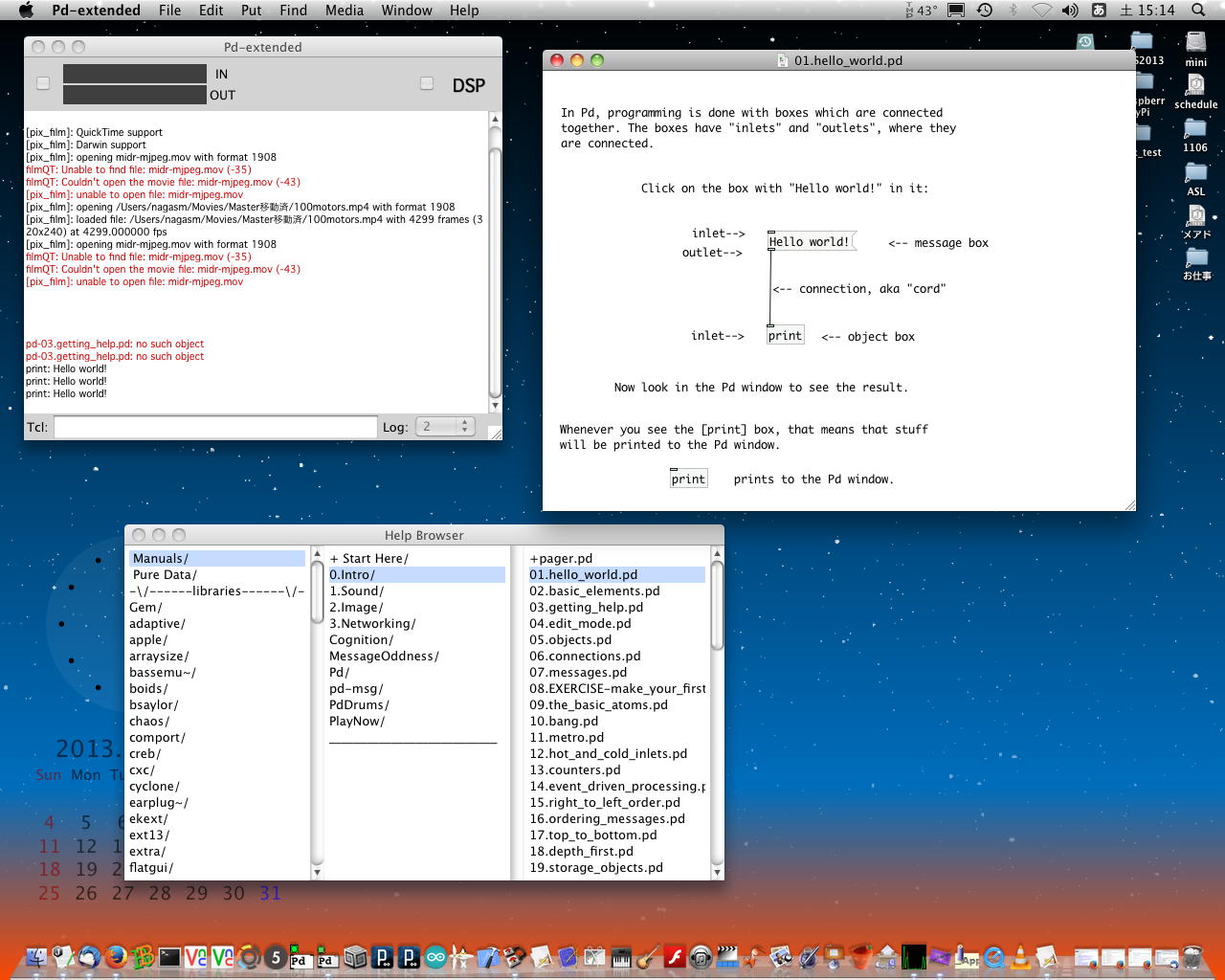
Task: Select 03.getting_help.pd in file list
Action: [586, 608]
